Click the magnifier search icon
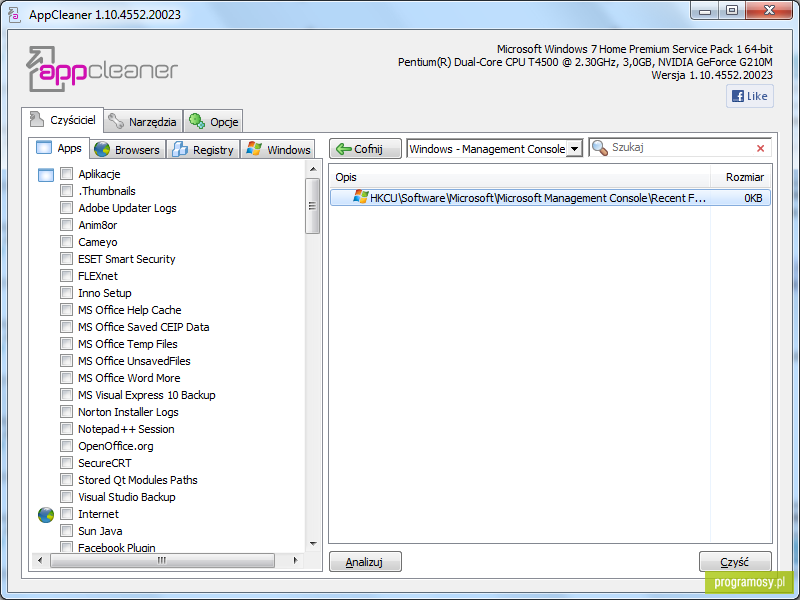 tap(600, 148)
